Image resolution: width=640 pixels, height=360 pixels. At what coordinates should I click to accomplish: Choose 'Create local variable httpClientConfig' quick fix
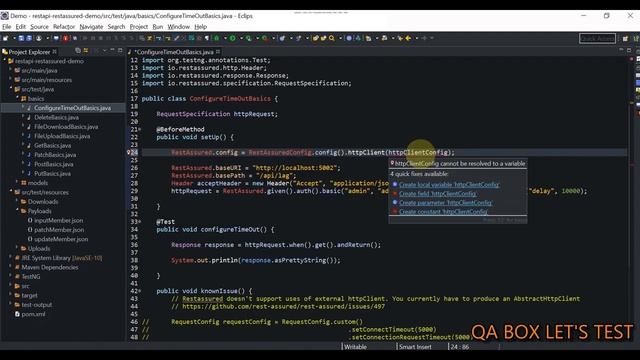pos(449,184)
